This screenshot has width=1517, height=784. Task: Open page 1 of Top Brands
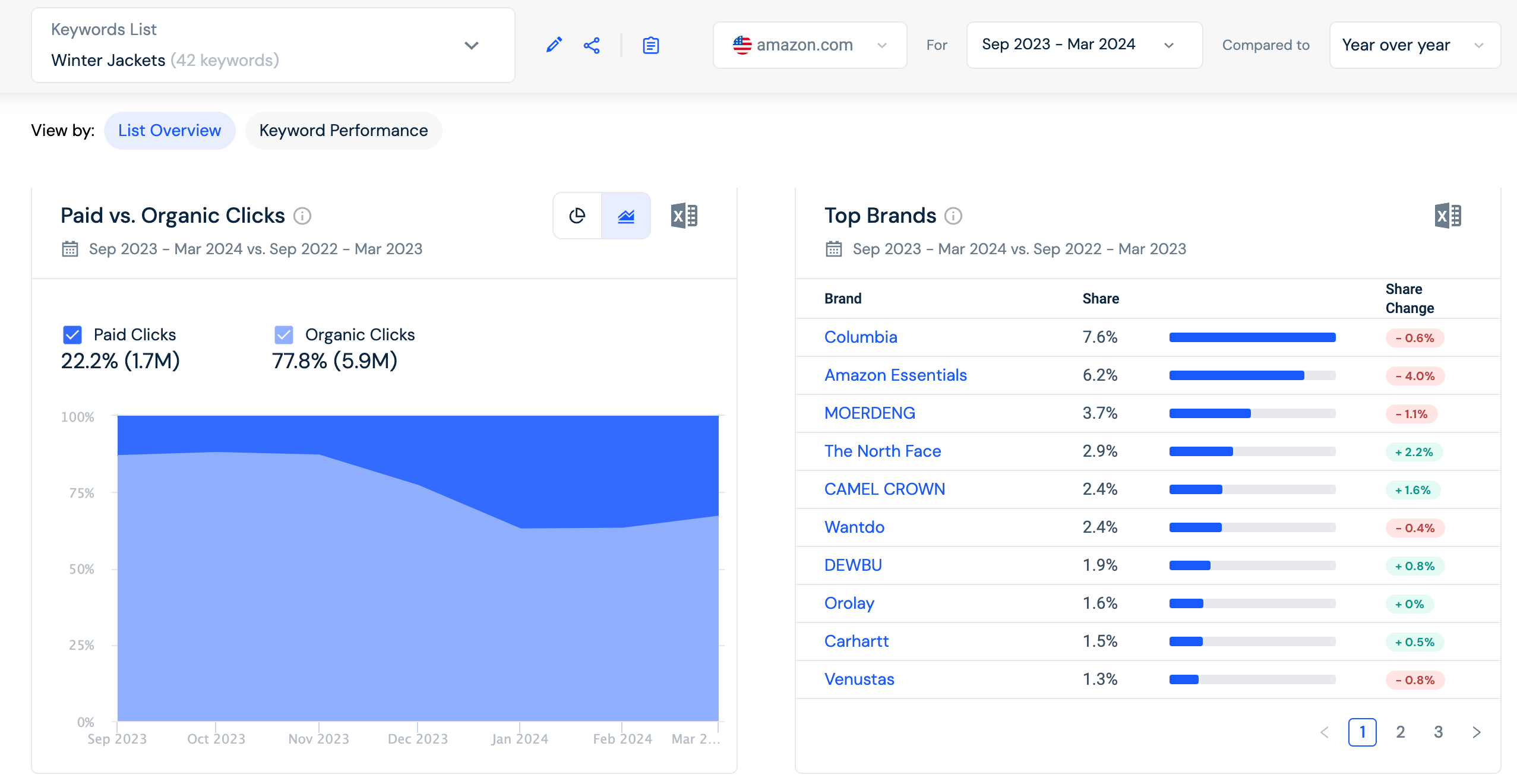1363,732
